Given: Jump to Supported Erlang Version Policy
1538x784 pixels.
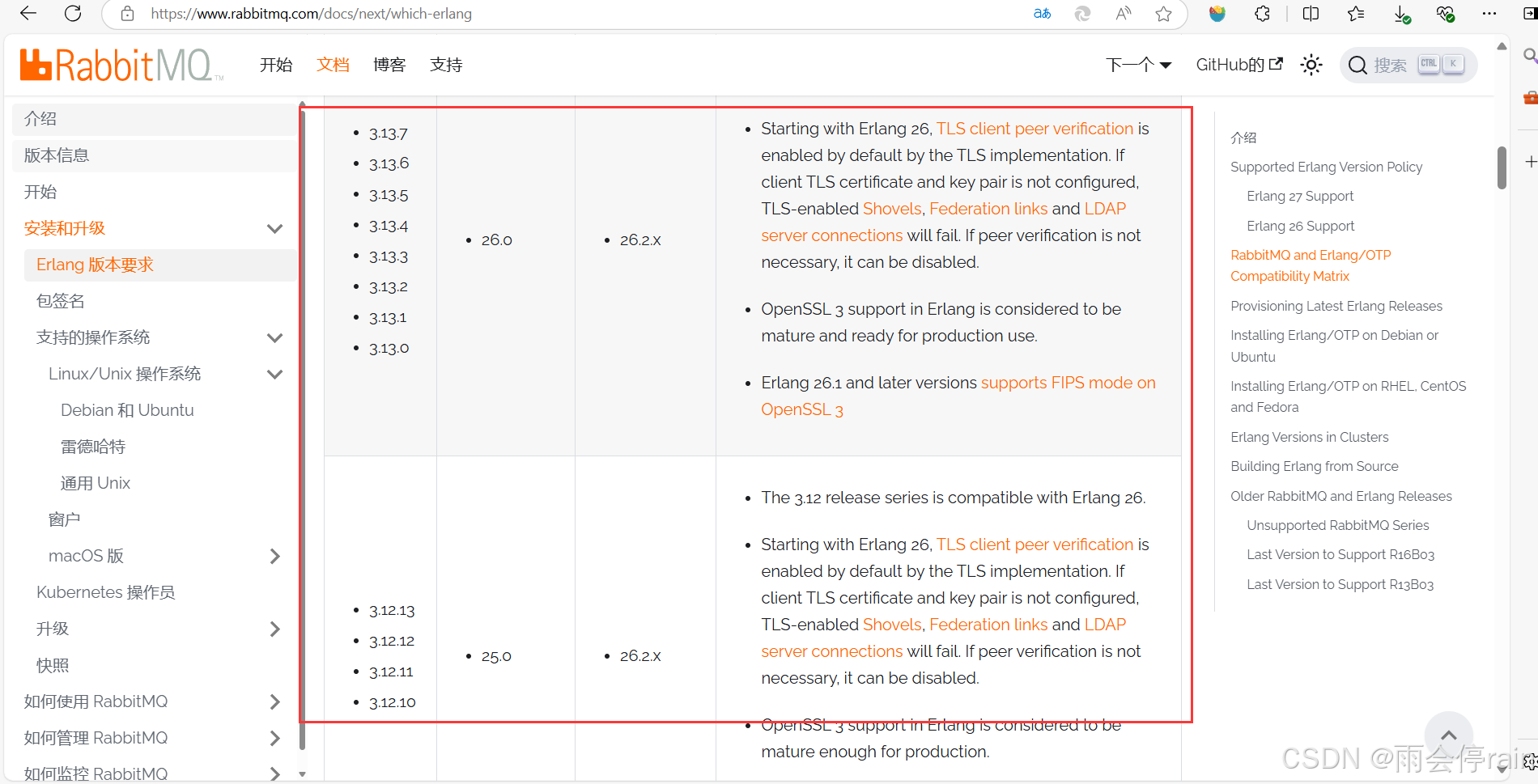Looking at the screenshot, I should point(1326,167).
